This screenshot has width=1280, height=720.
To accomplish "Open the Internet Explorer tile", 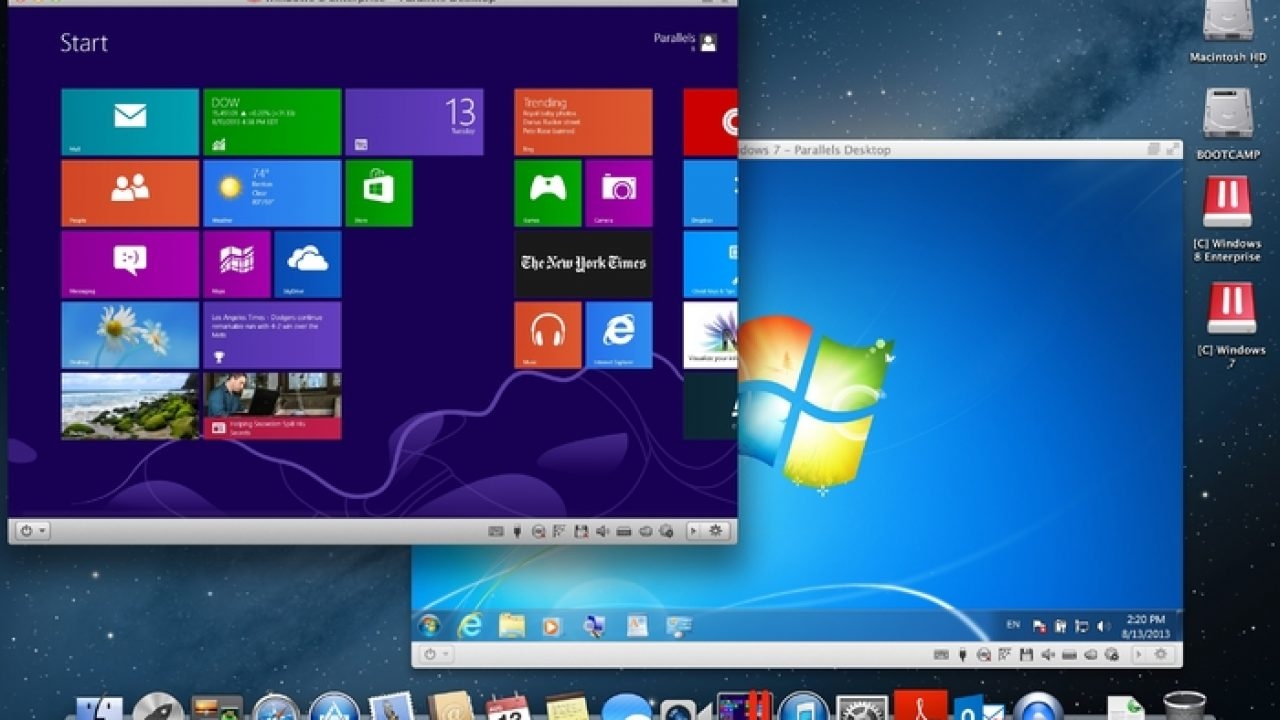I will tap(619, 335).
